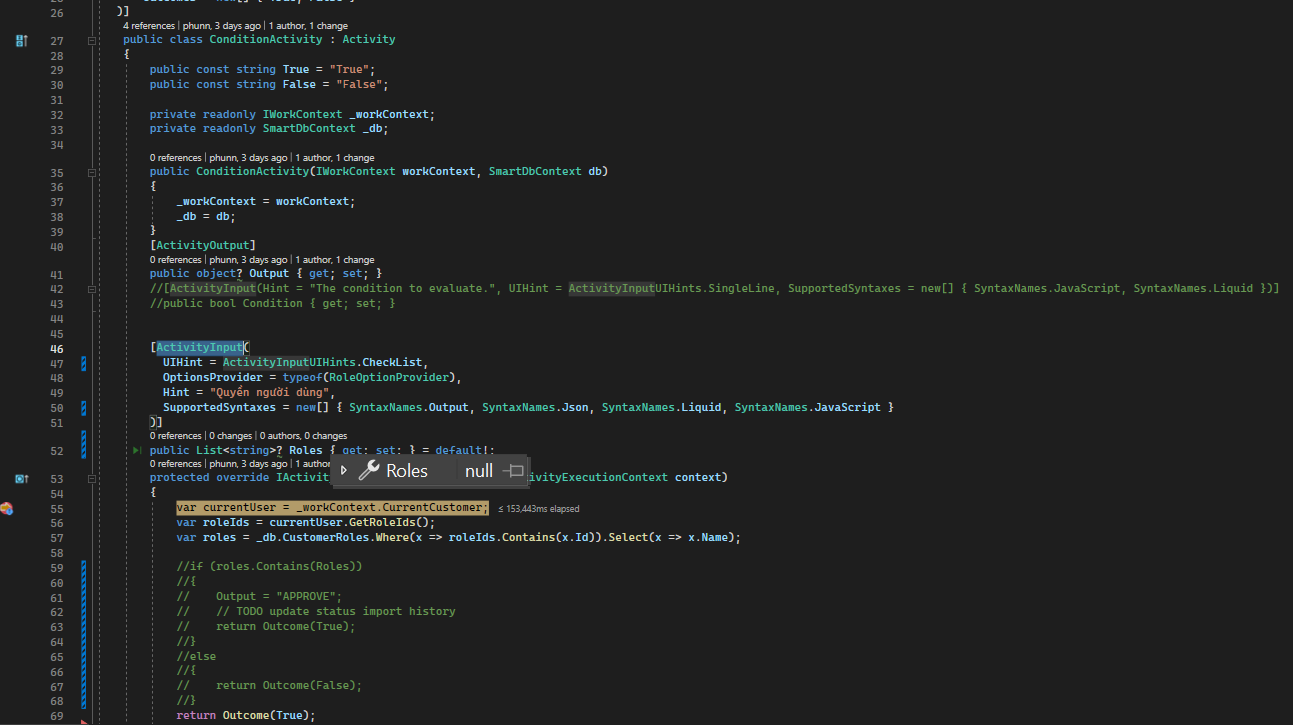Click the wrench icon in the Roles data tip
The height and width of the screenshot is (725, 1293).
tap(368, 470)
